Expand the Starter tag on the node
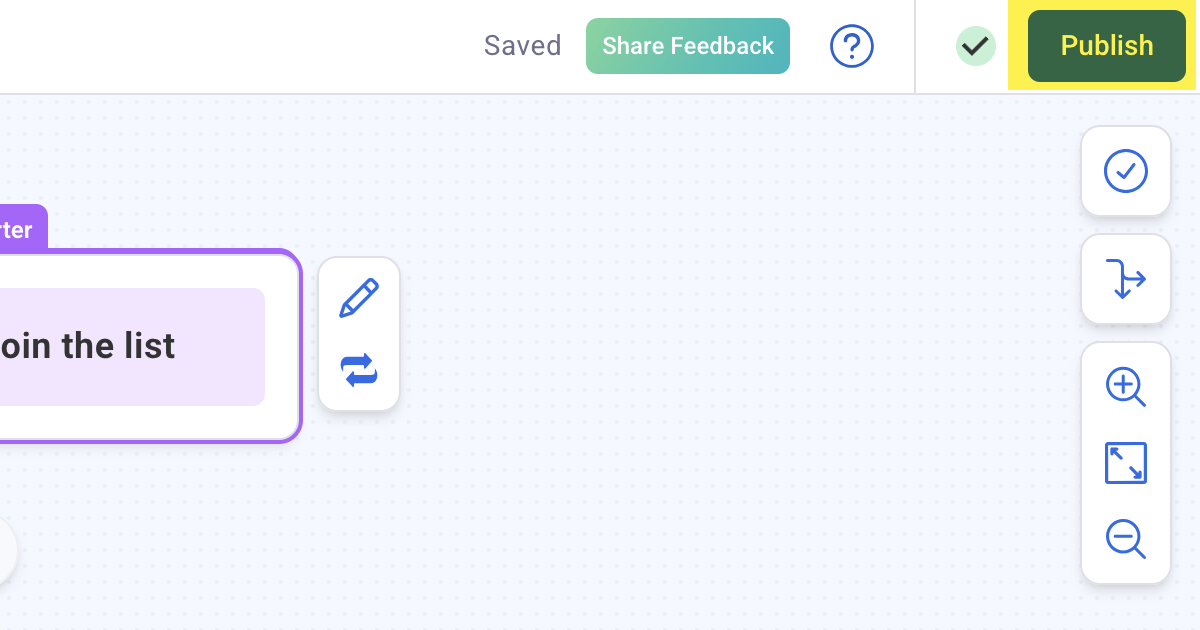The width and height of the screenshot is (1200, 630). 18,229
